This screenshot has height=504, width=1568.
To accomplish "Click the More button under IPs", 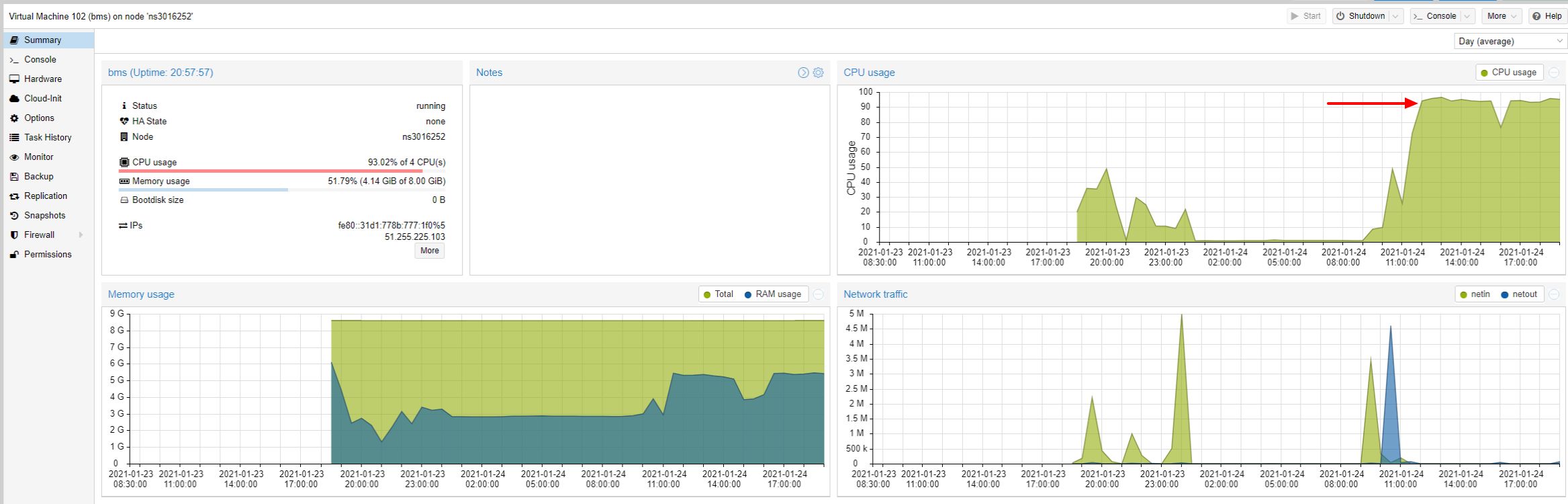I will pos(429,251).
